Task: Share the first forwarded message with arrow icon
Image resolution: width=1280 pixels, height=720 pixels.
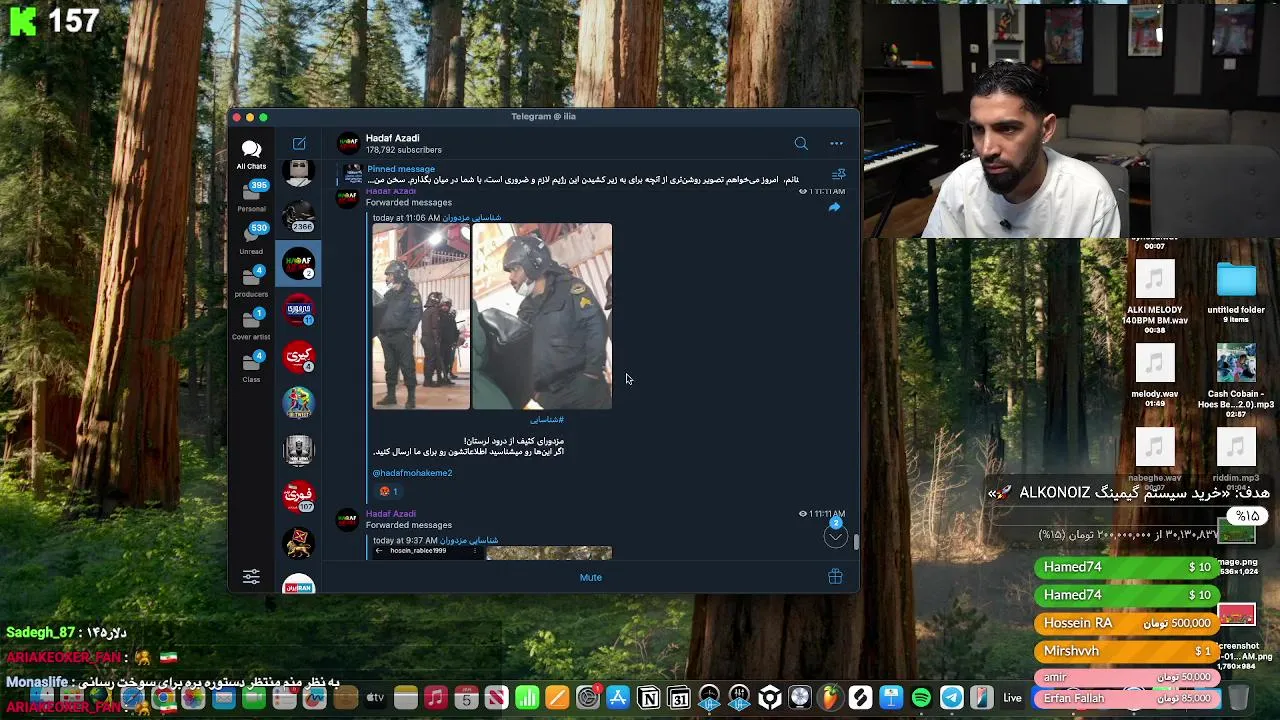Action: (x=834, y=207)
